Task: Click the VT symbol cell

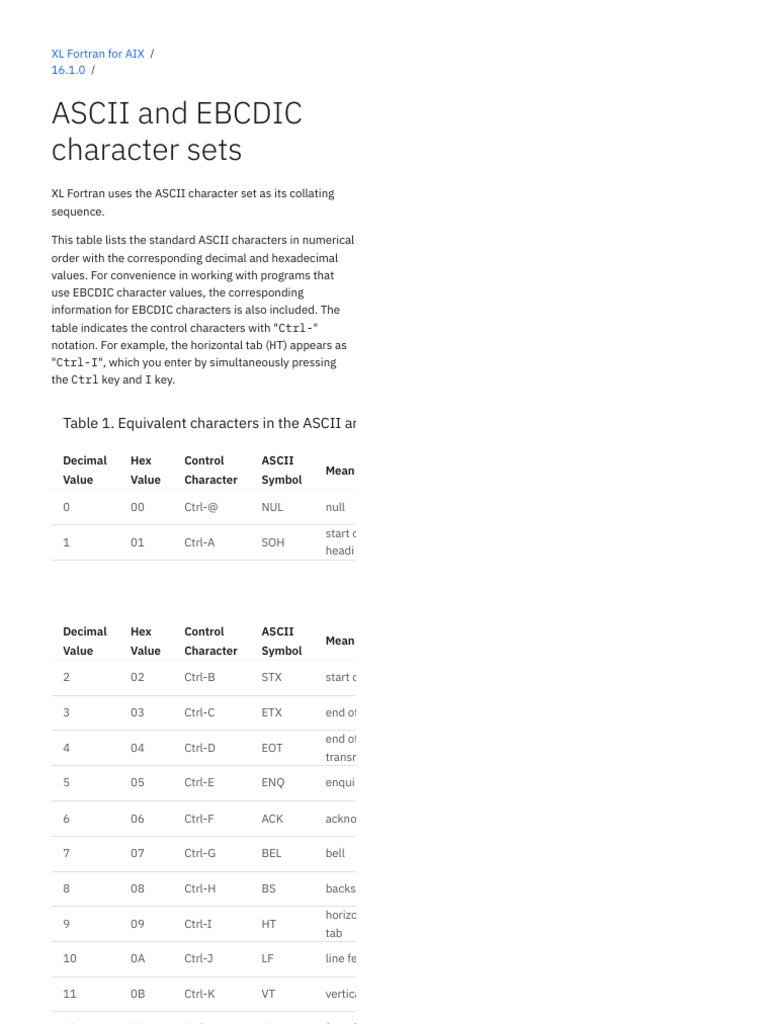Action: pyautogui.click(x=268, y=994)
